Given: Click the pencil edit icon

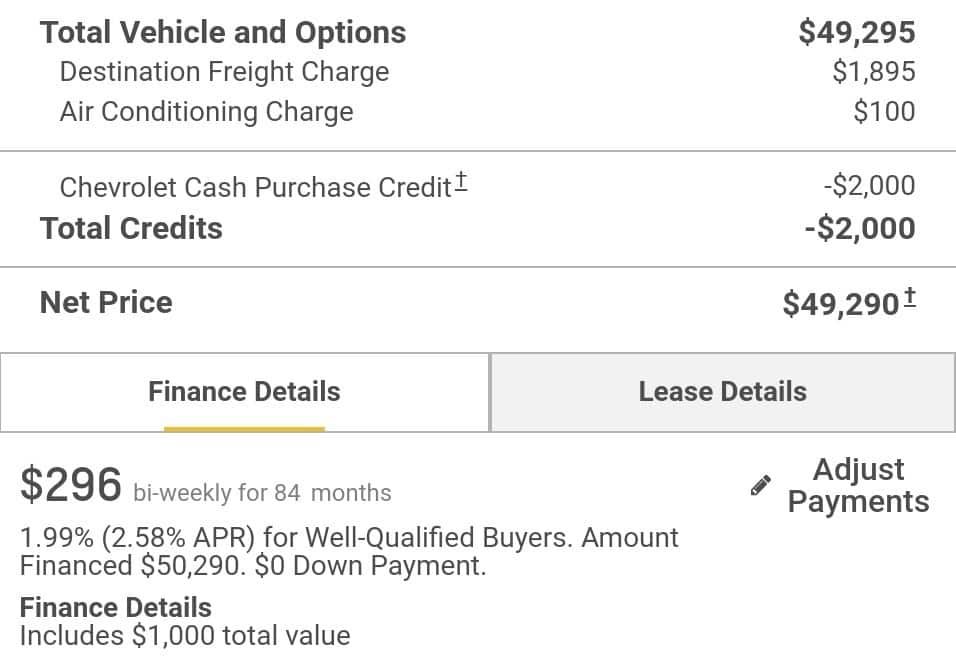Looking at the screenshot, I should click(761, 486).
